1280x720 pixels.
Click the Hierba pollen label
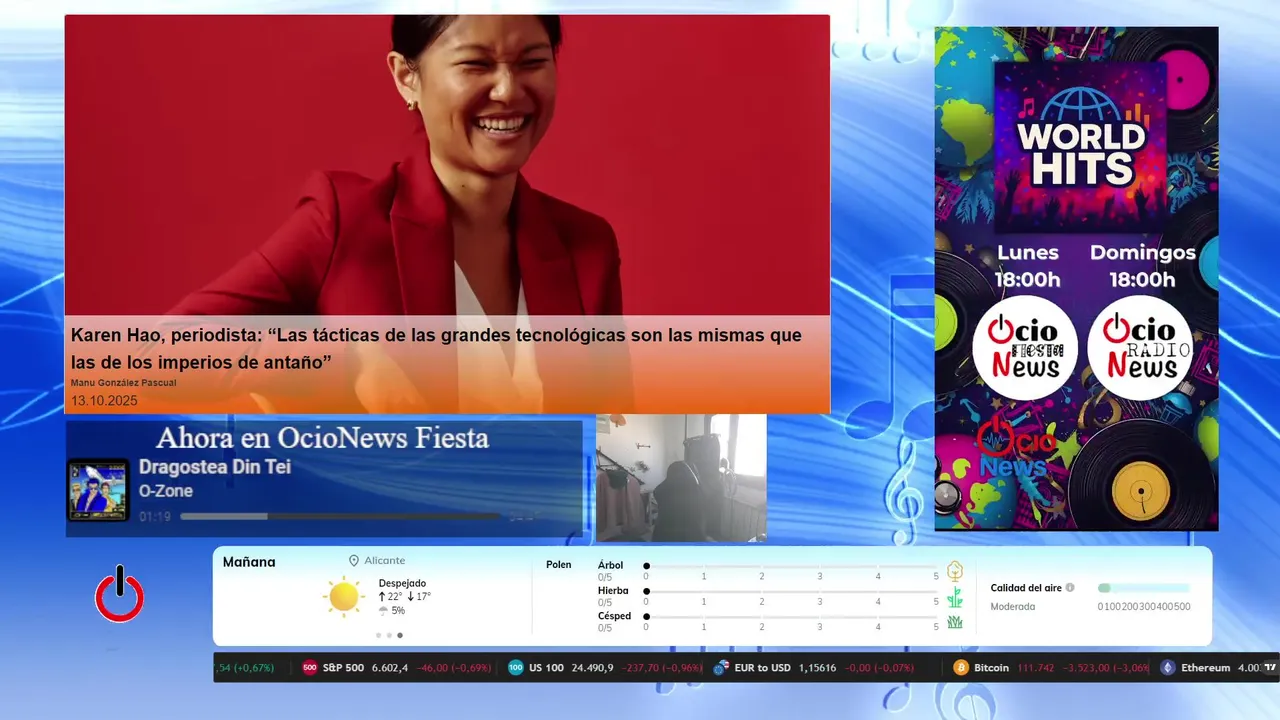613,591
